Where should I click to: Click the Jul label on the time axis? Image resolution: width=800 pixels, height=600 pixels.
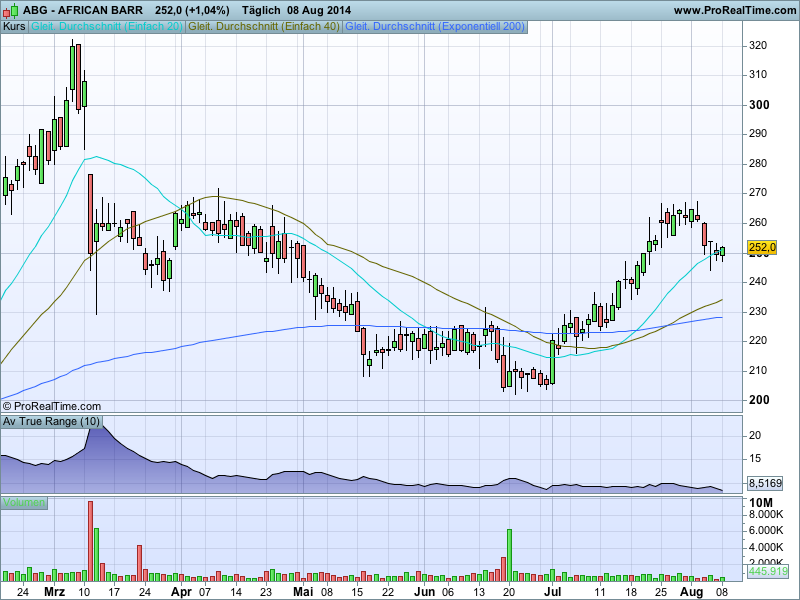553,591
